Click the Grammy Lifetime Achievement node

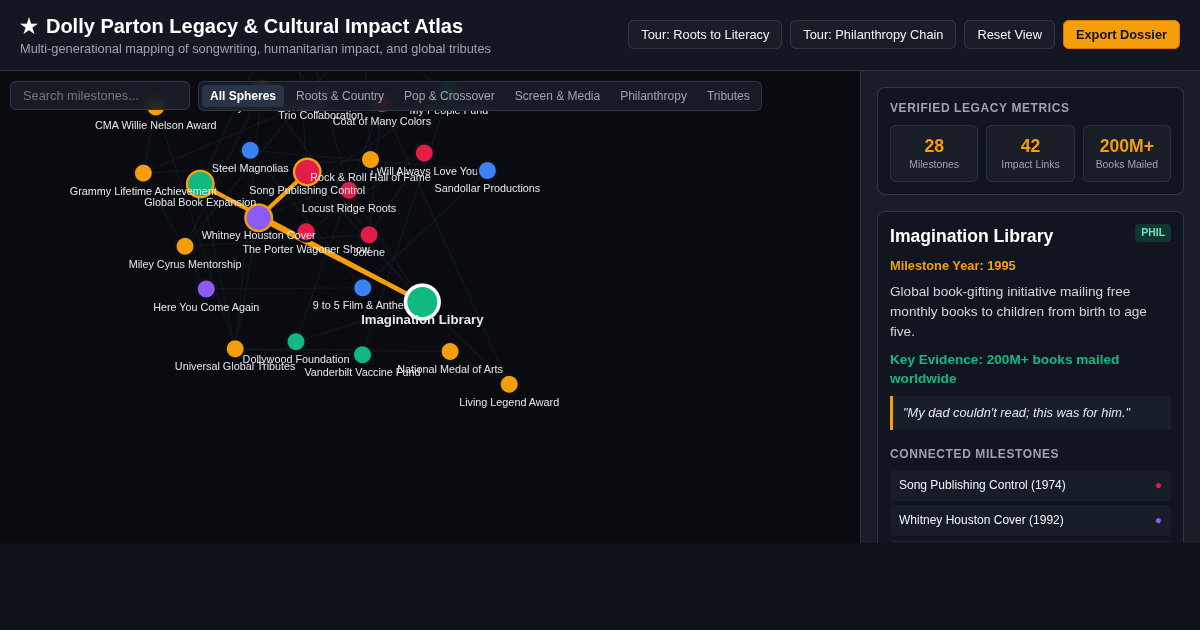coord(143,173)
